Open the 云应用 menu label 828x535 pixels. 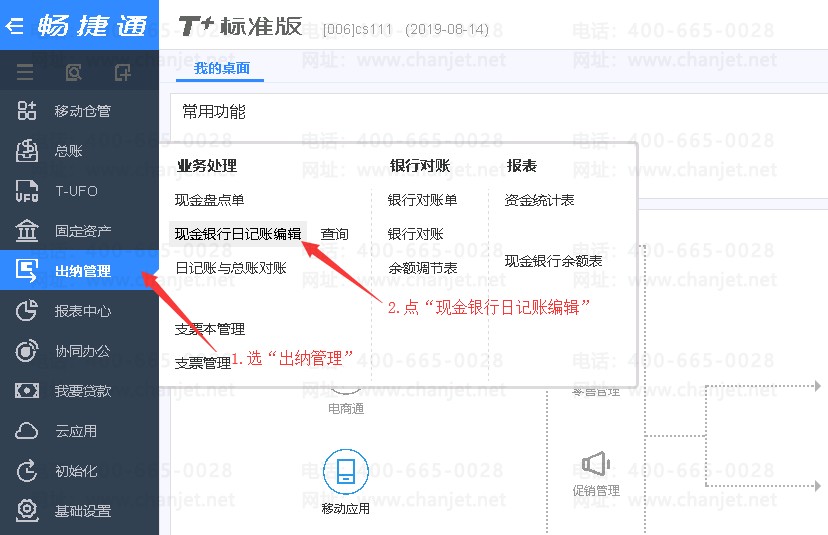tap(76, 431)
